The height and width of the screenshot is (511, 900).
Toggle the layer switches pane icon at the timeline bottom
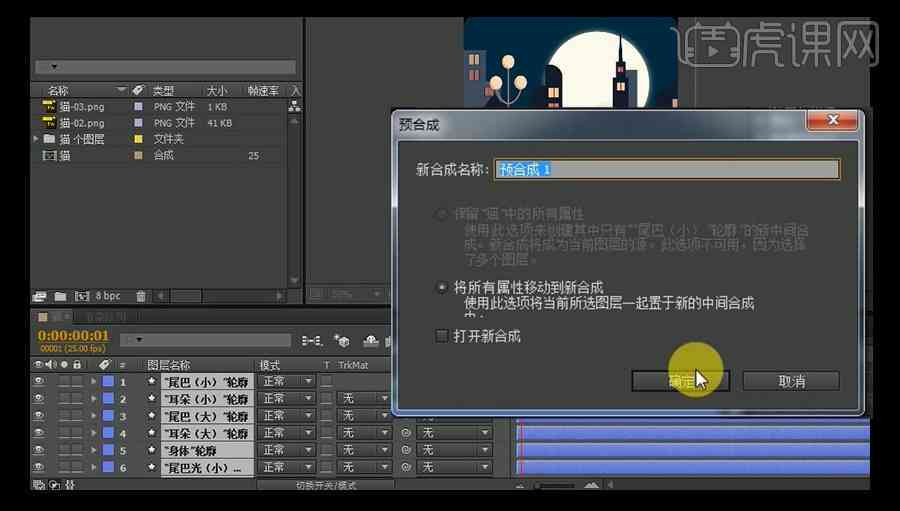point(38,485)
